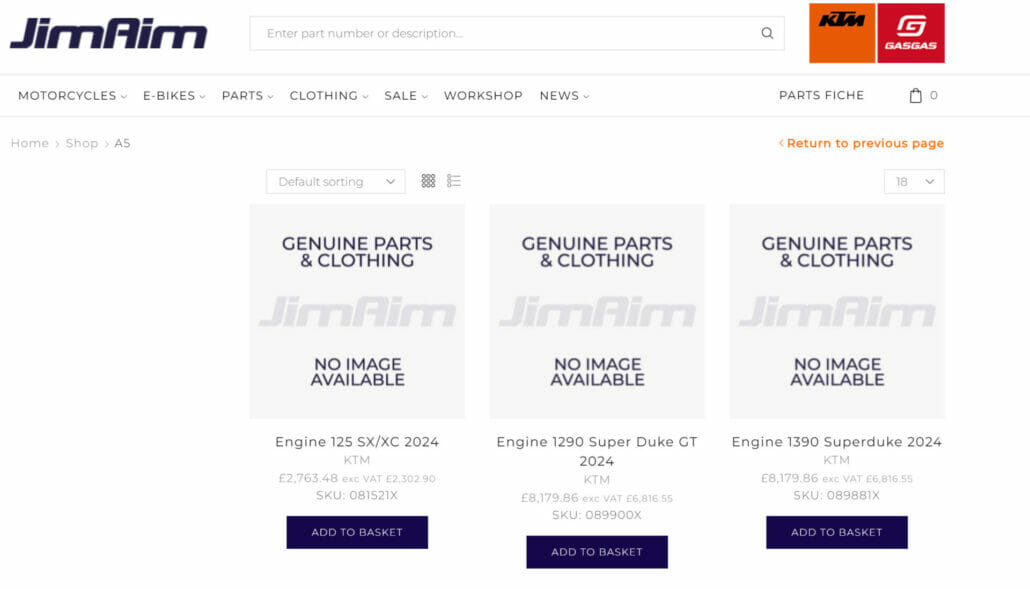Viewport: 1030px width, 589px height.
Task: Click the search magnifier icon
Action: [767, 33]
